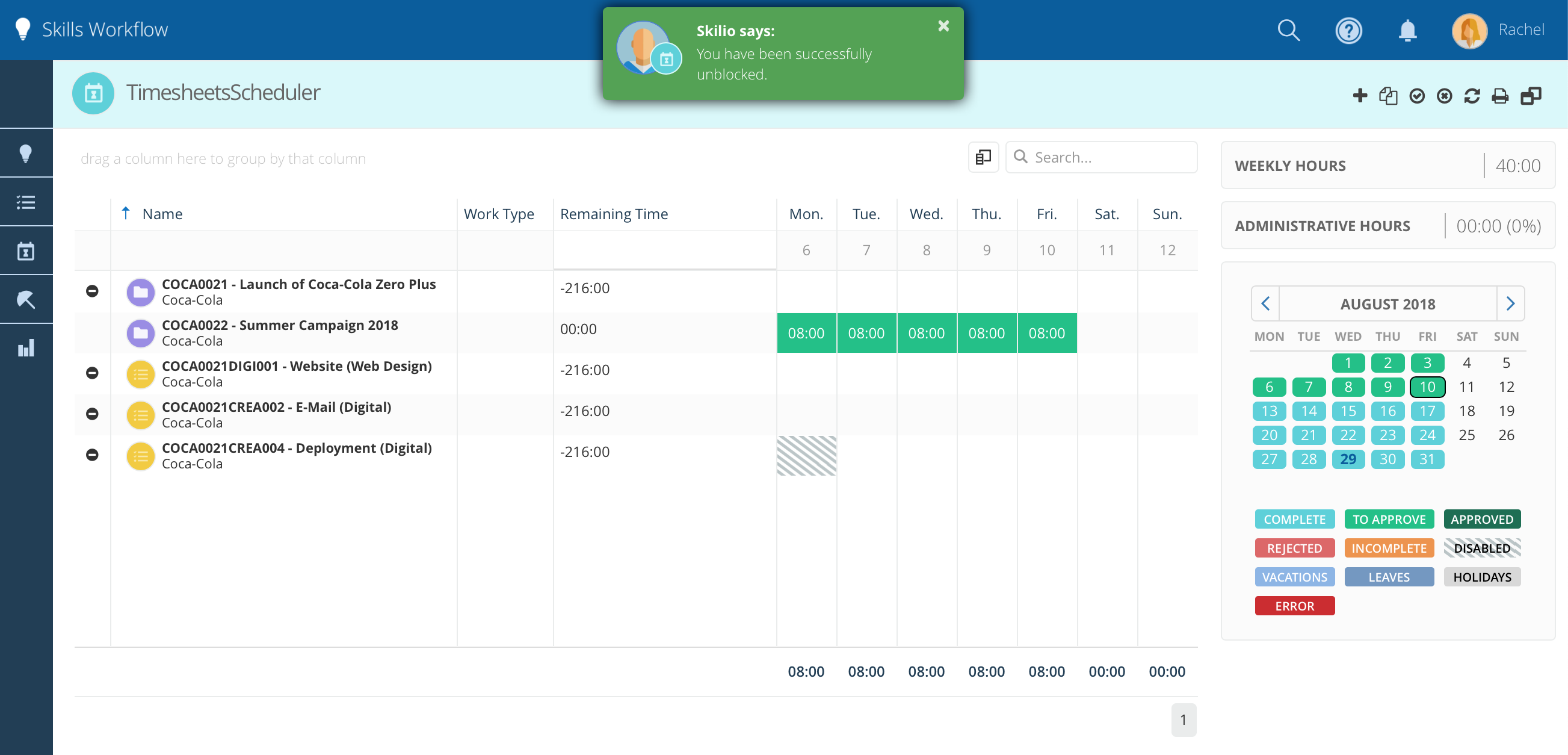Click Administrative Hours 00:00 (0%) value
Screen dimensions: 1568x755
[1498, 226]
